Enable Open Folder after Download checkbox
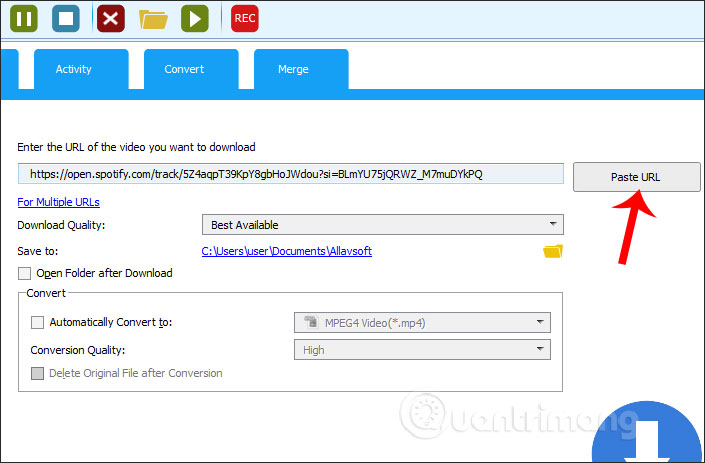 coord(24,273)
